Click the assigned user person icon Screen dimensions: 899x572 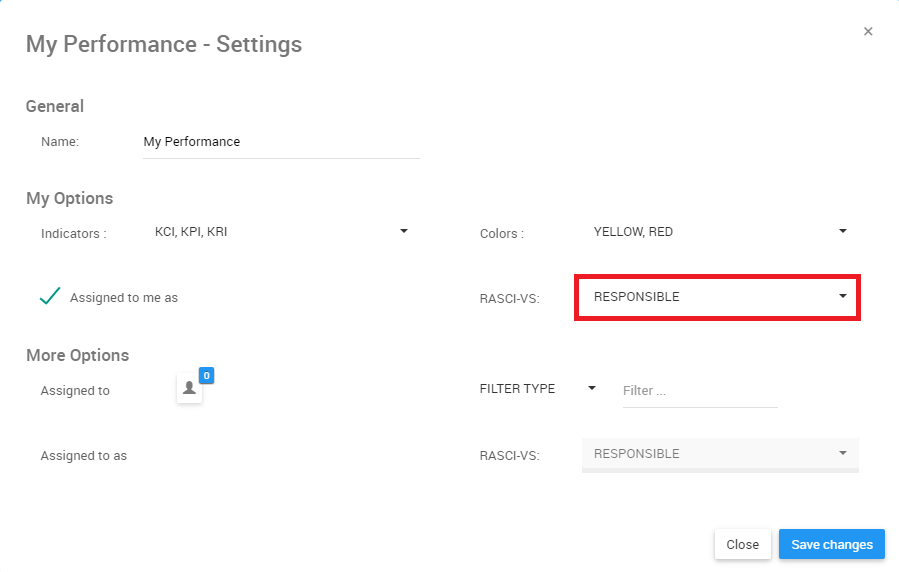click(189, 390)
